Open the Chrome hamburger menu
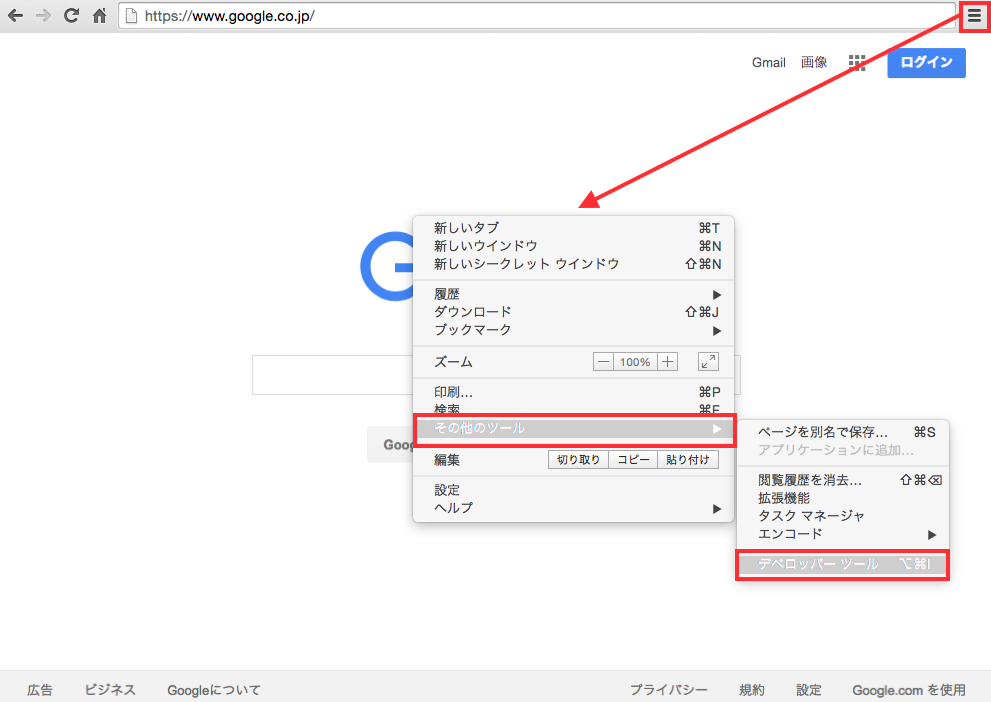This screenshot has height=702, width=991. click(x=973, y=15)
